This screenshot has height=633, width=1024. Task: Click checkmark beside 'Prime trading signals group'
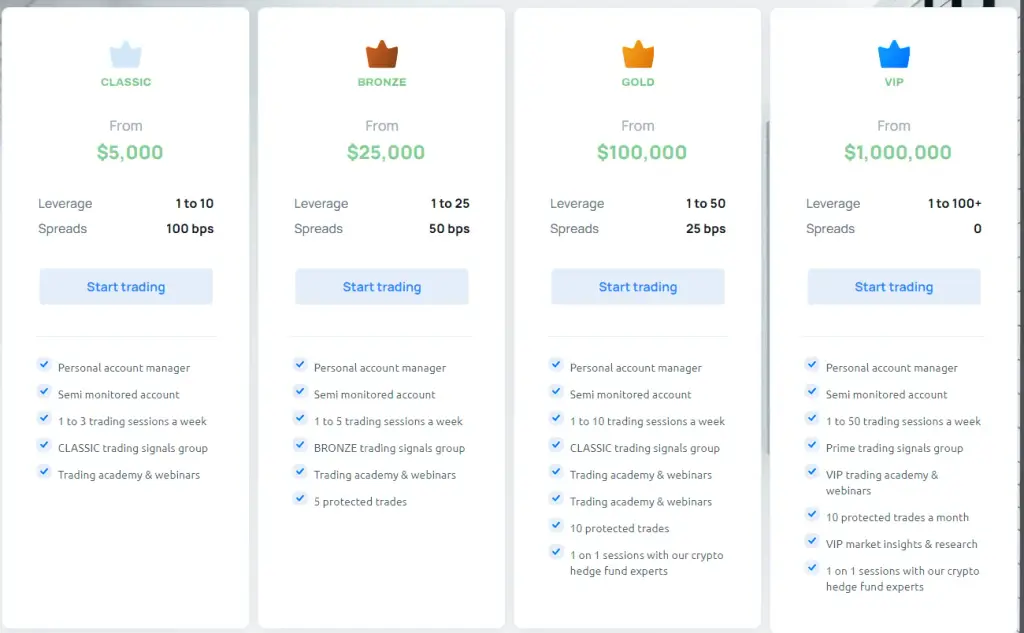(812, 445)
